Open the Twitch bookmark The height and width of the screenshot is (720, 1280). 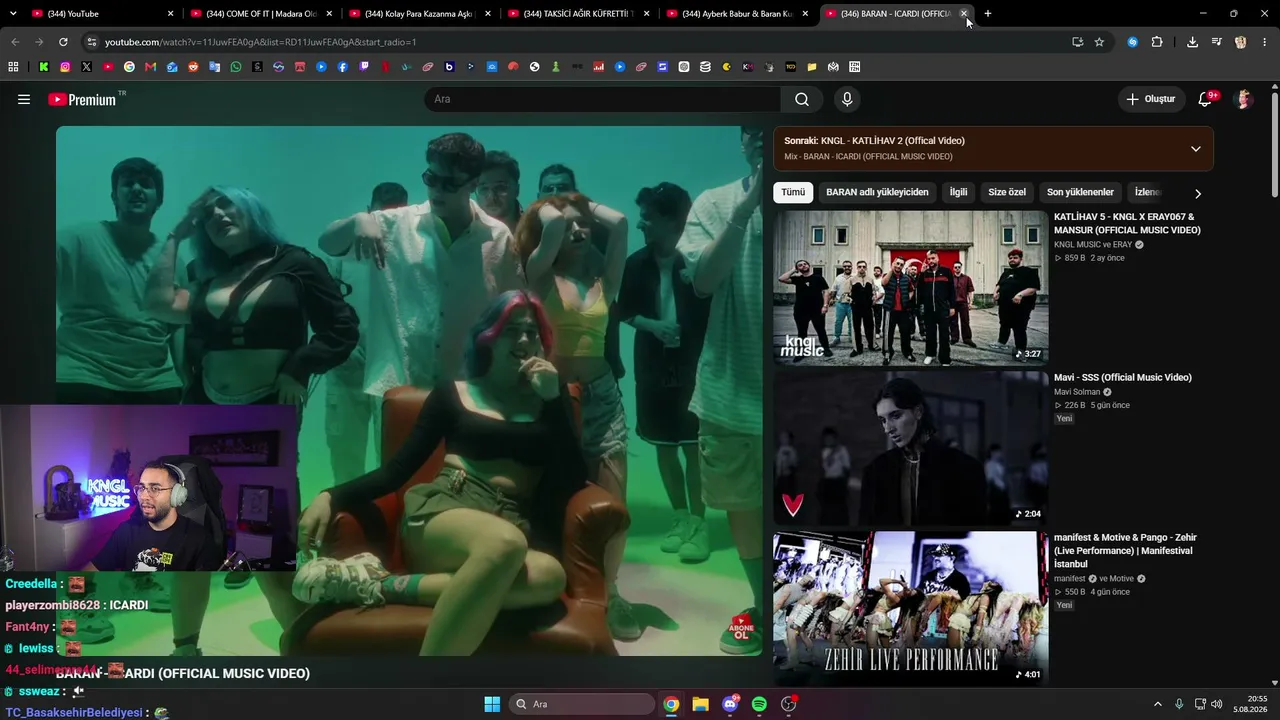(x=364, y=67)
